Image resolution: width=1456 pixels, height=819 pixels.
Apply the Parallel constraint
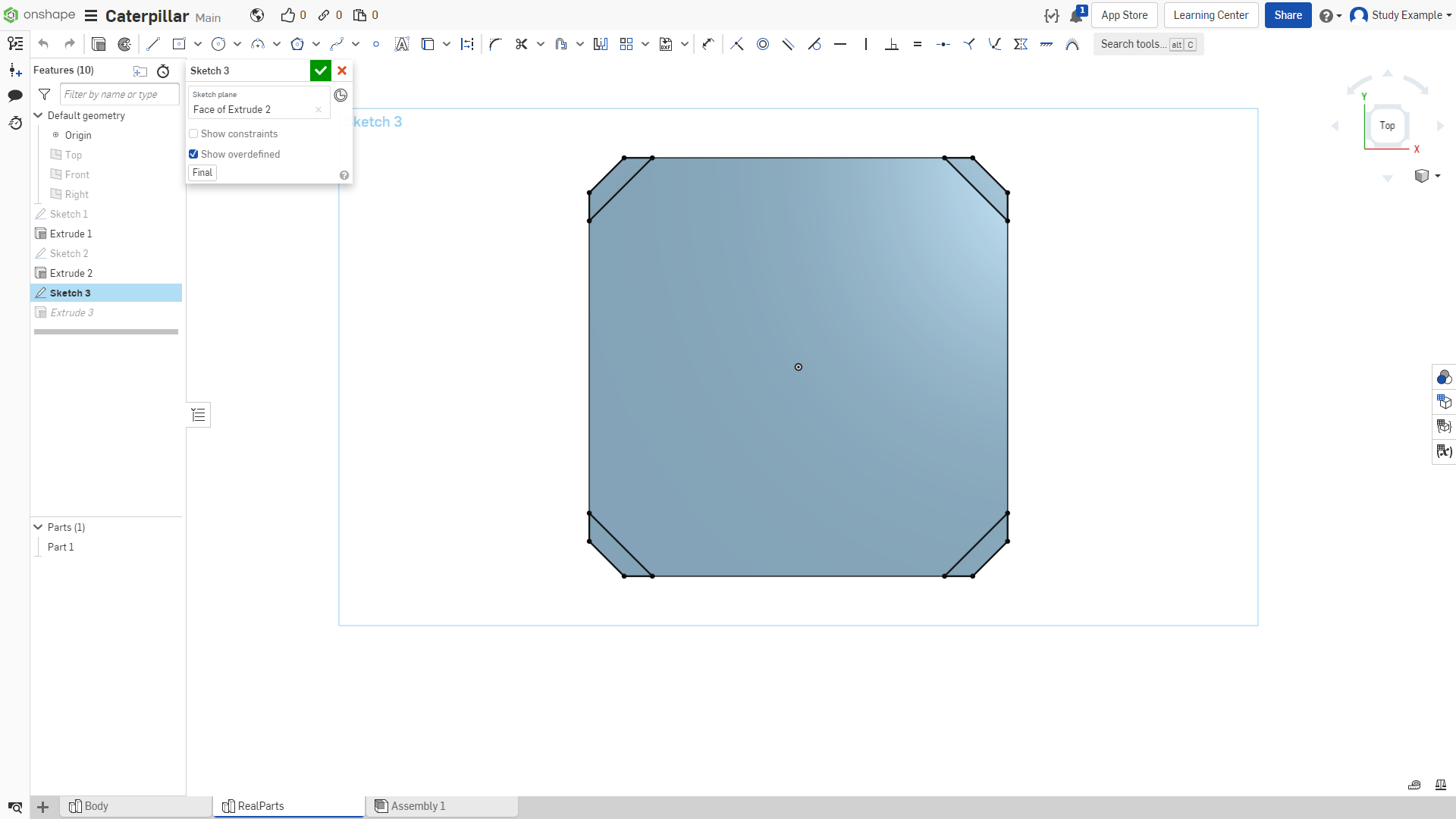coord(789,44)
